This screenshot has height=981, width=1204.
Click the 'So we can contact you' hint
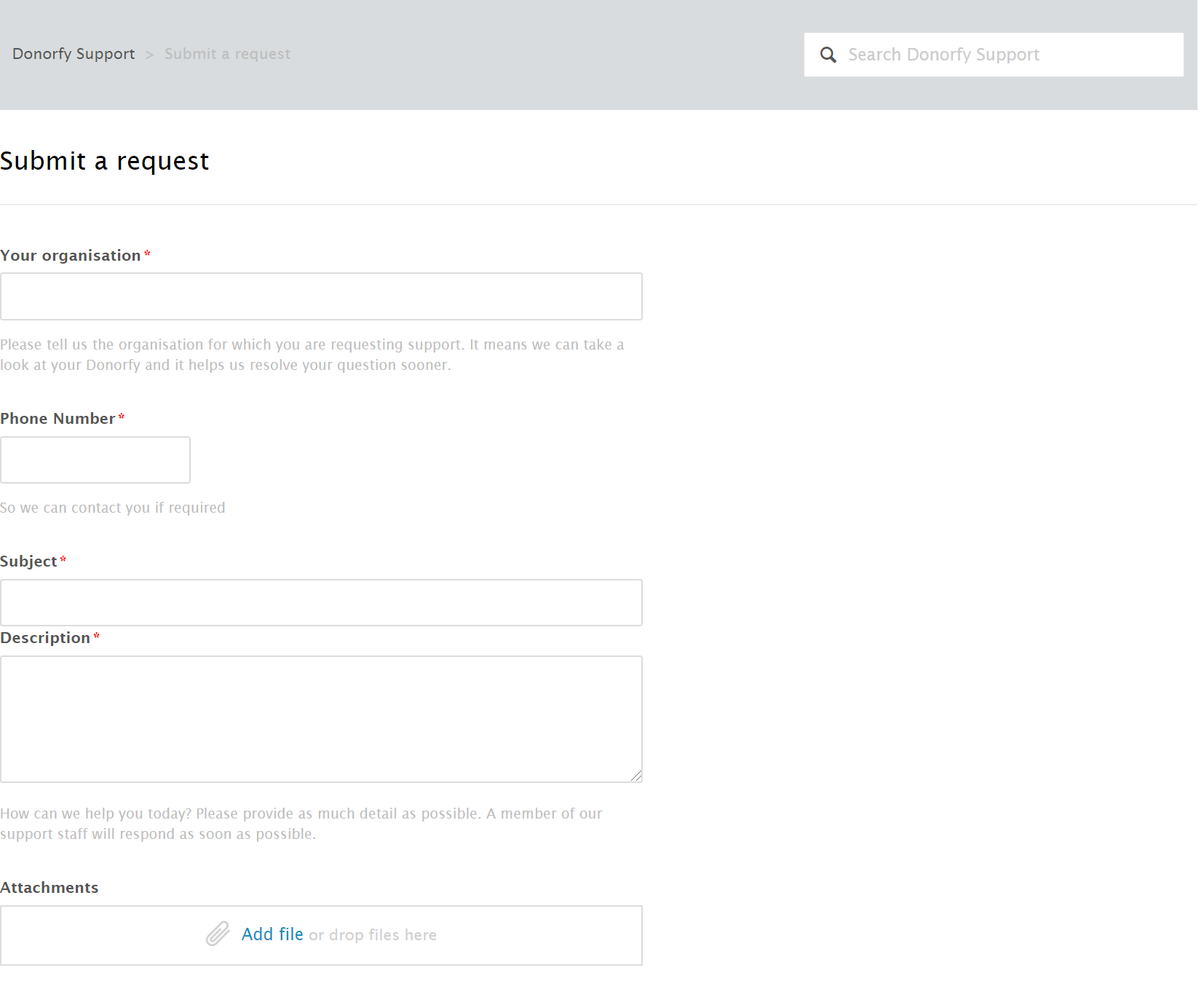(x=113, y=508)
